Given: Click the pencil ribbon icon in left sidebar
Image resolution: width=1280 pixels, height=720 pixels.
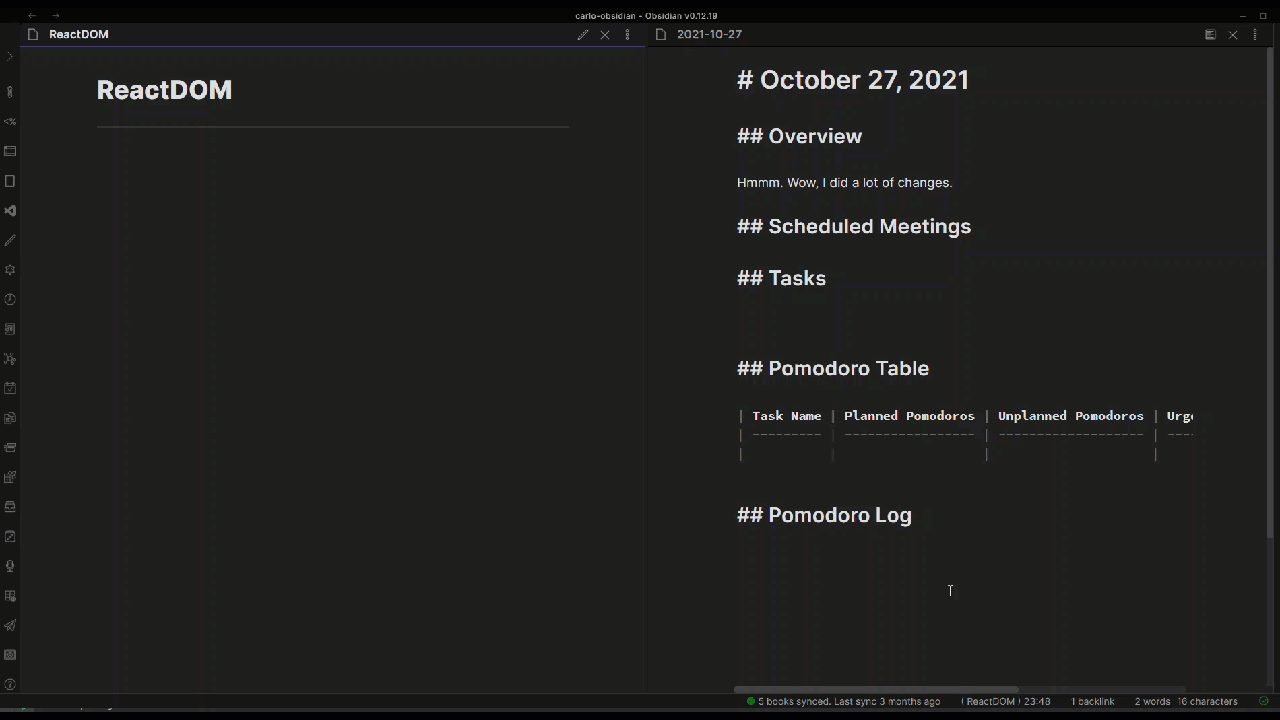Looking at the screenshot, I should click(x=10, y=240).
